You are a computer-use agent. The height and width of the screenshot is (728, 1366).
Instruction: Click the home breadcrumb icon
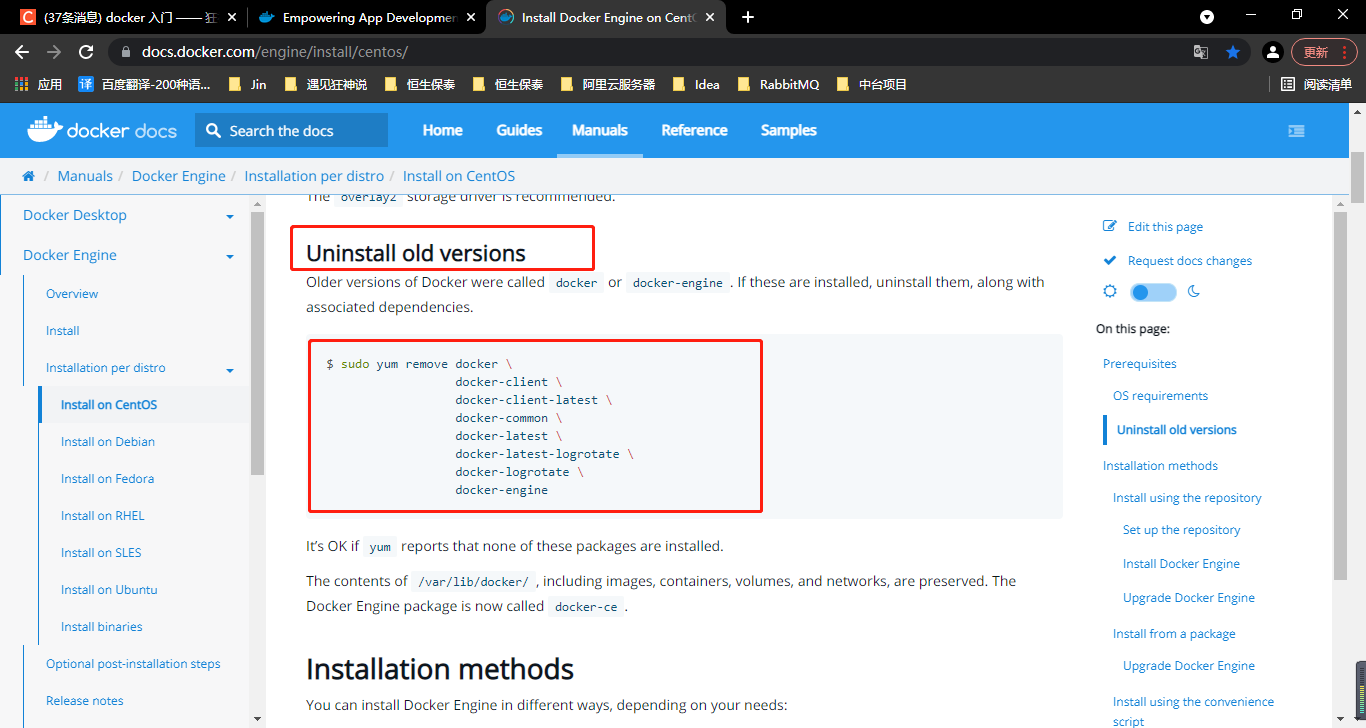[x=28, y=176]
